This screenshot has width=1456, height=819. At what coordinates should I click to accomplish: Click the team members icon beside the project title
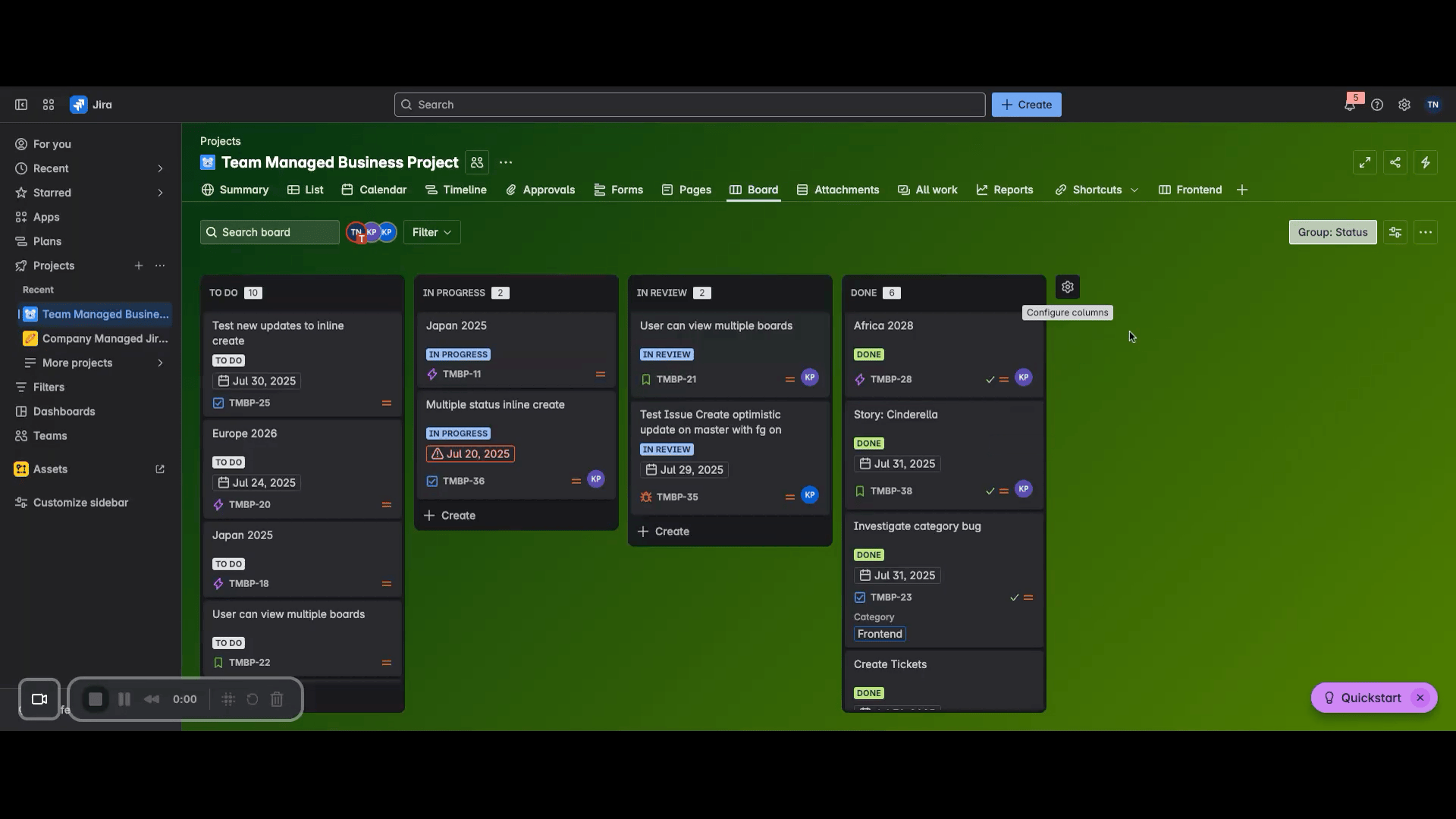pyautogui.click(x=477, y=162)
